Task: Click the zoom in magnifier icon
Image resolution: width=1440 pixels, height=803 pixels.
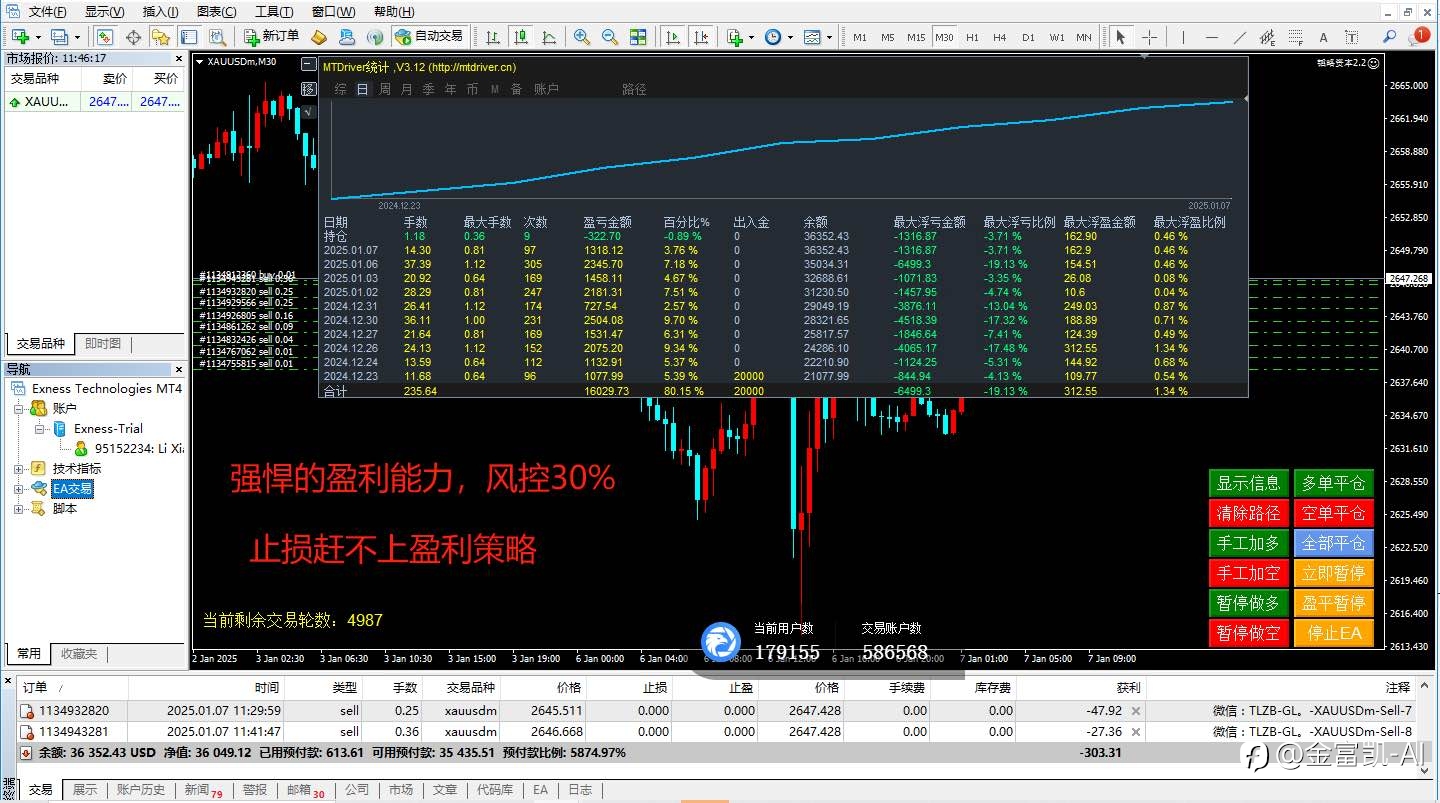Action: point(581,37)
